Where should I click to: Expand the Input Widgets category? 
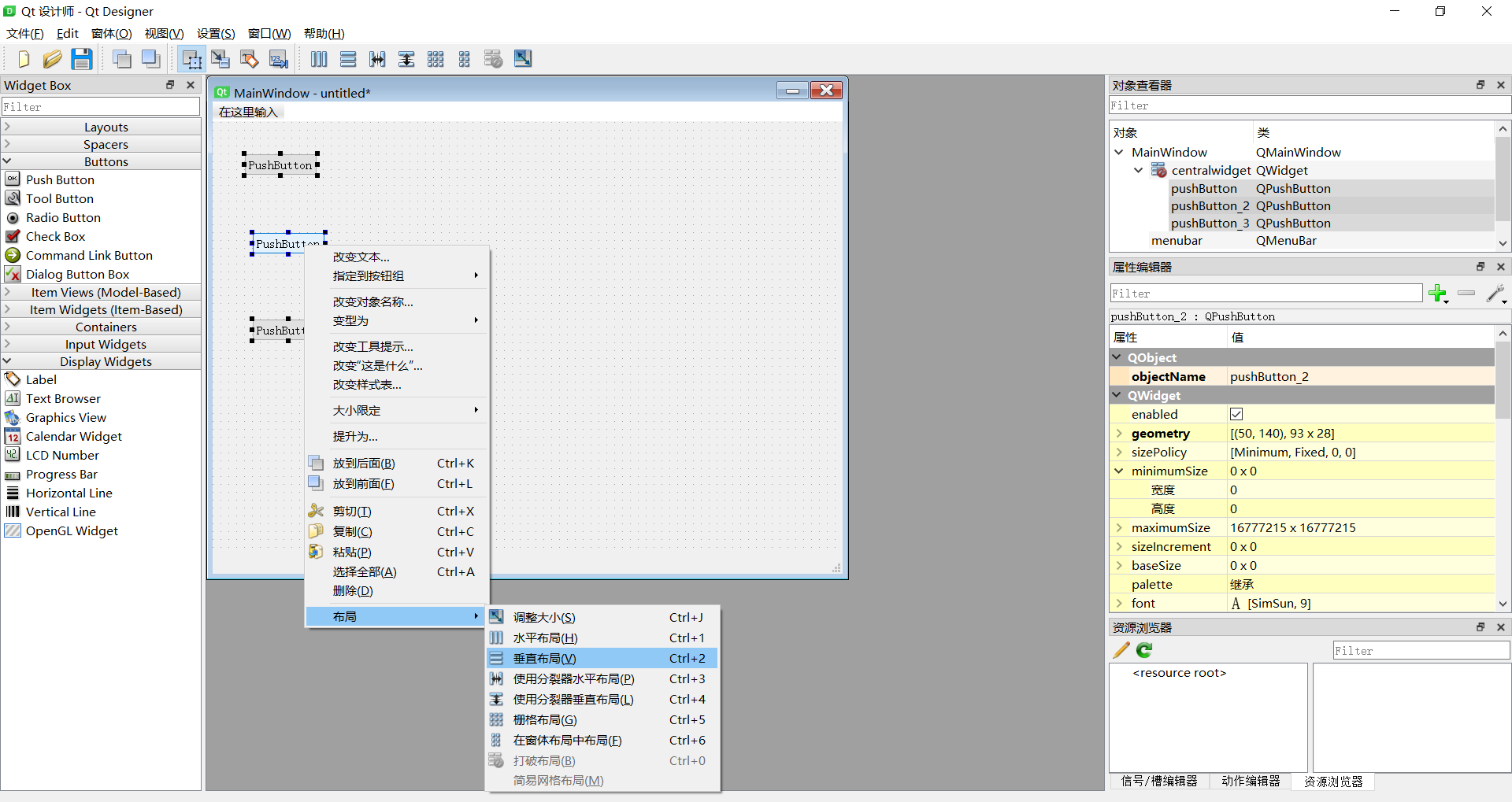pos(7,344)
